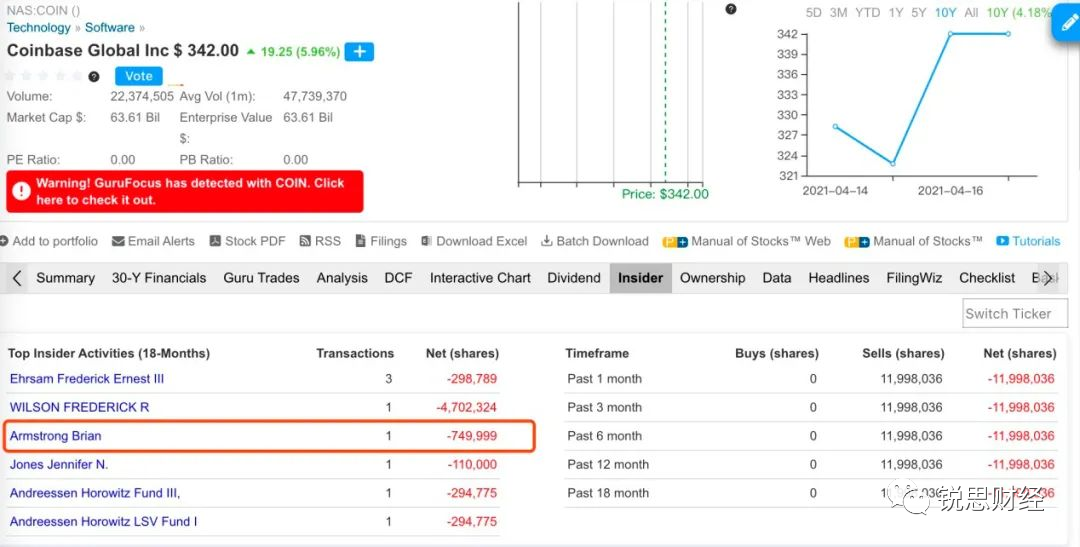
Task: Switch to the 30-Y Financials tab
Action: click(159, 278)
